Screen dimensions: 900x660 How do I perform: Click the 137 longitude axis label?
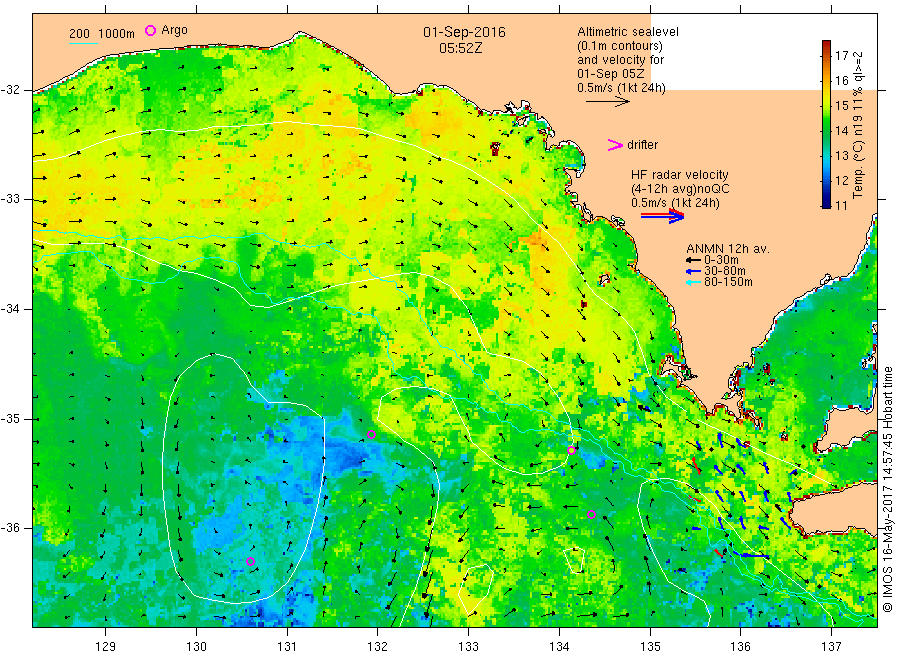831,647
